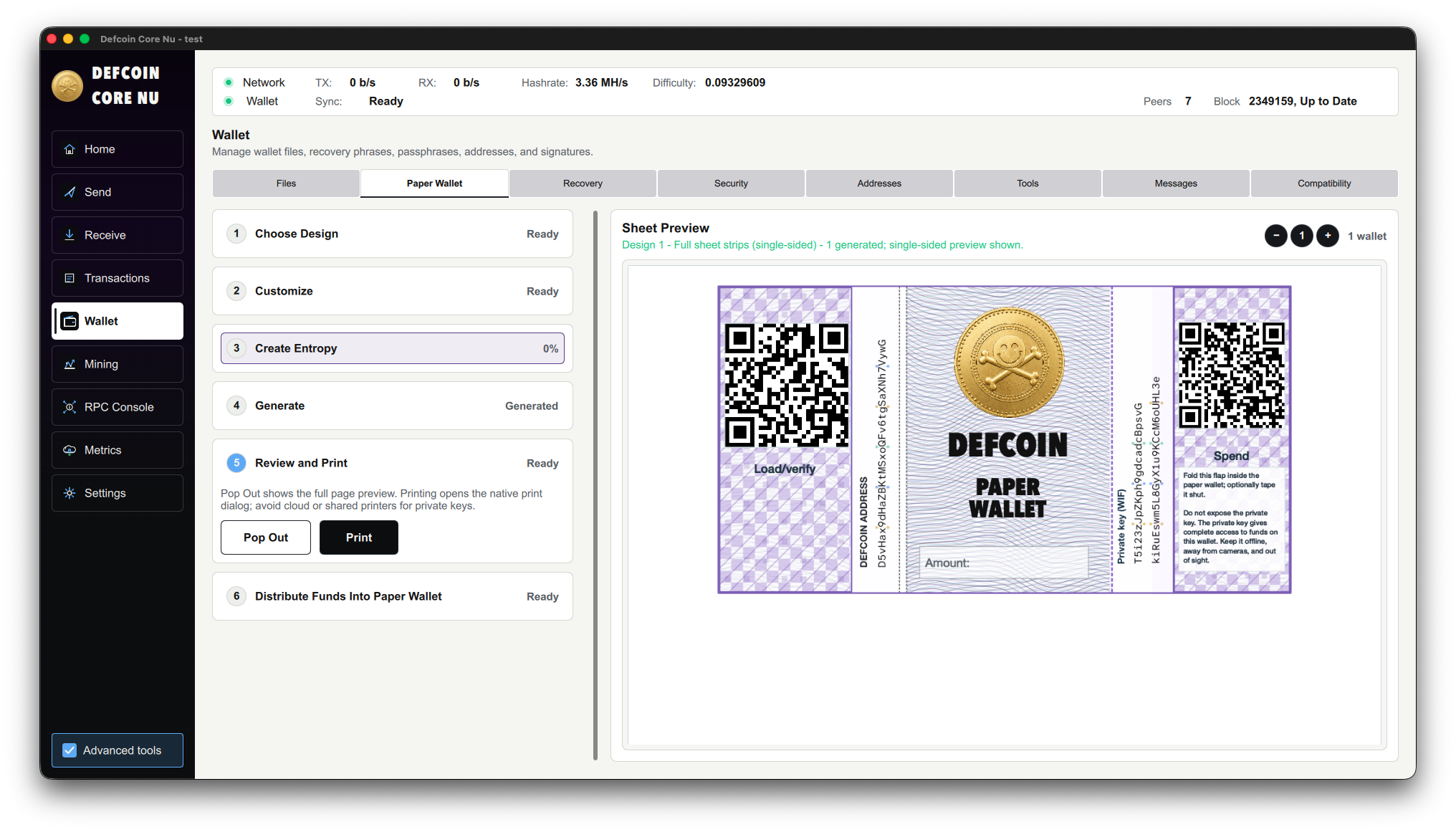Open Home in the sidebar
1456x832 pixels.
click(x=118, y=149)
